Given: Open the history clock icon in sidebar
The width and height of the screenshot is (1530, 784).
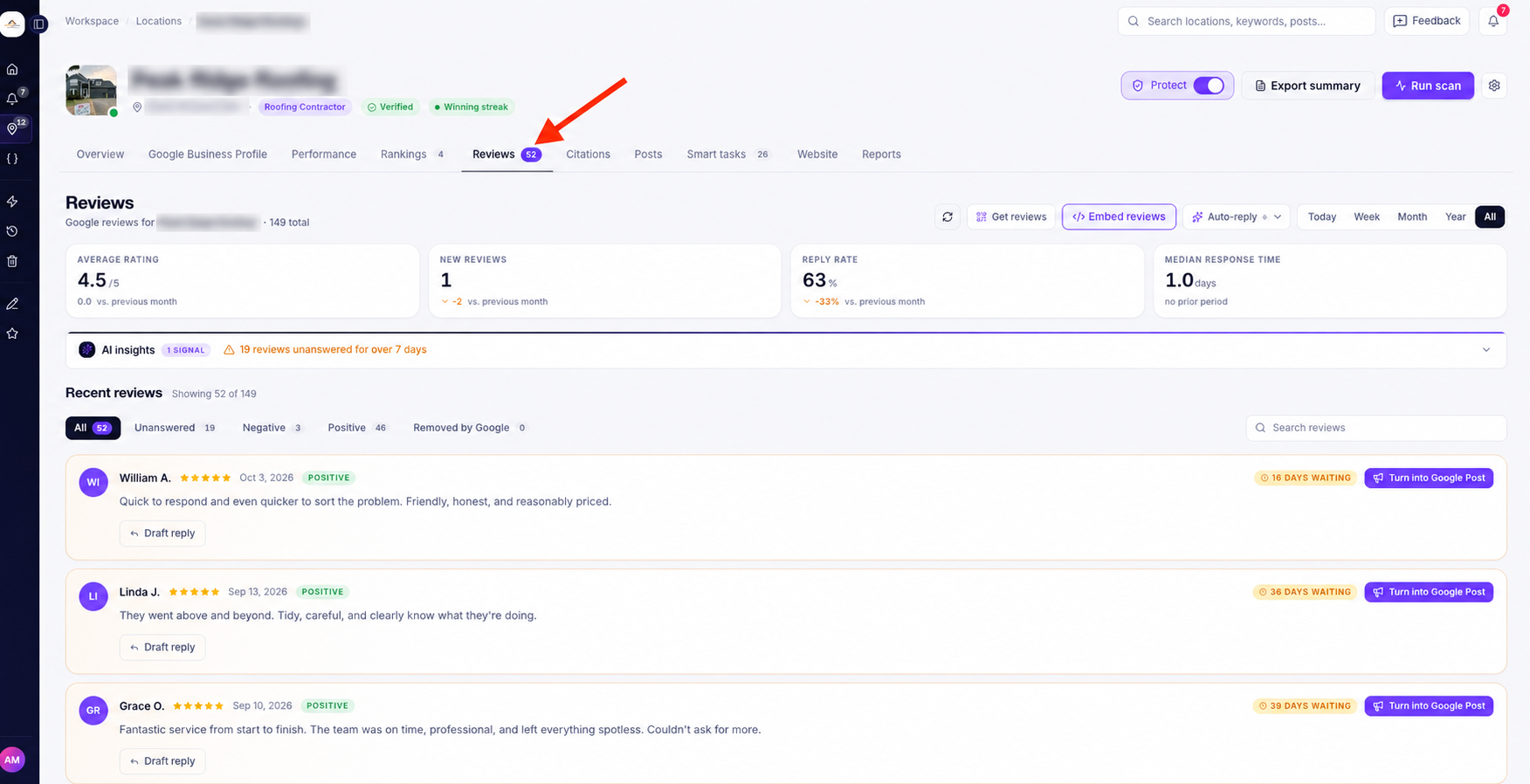Looking at the screenshot, I should coord(12,231).
